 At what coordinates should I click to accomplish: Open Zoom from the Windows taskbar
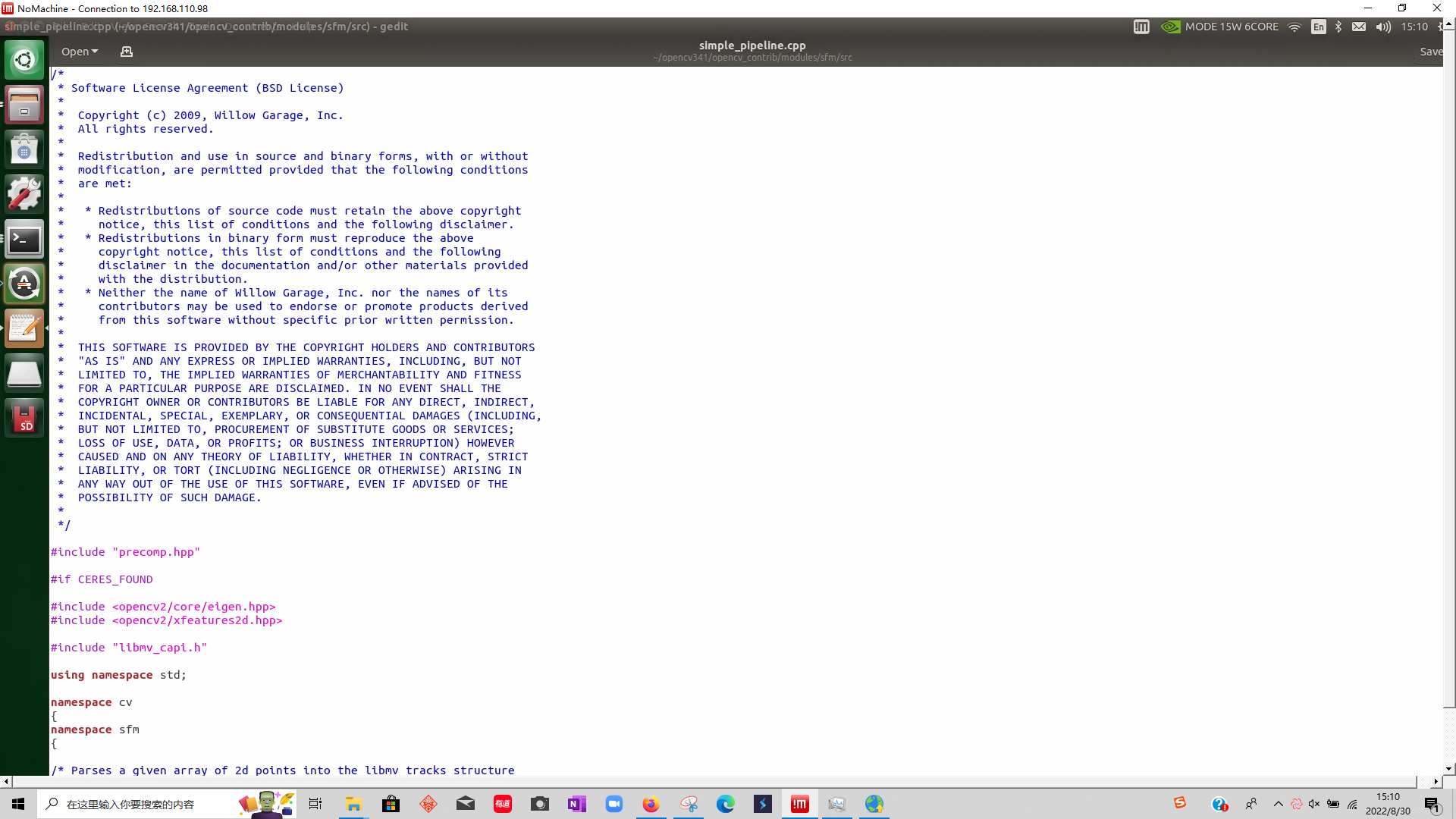pyautogui.click(x=613, y=804)
